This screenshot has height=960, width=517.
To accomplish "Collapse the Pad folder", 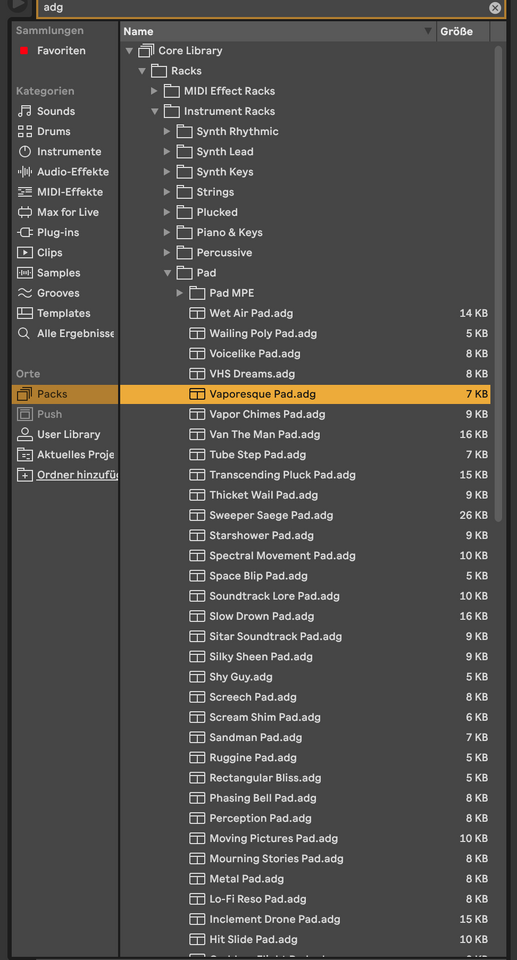I will (167, 273).
